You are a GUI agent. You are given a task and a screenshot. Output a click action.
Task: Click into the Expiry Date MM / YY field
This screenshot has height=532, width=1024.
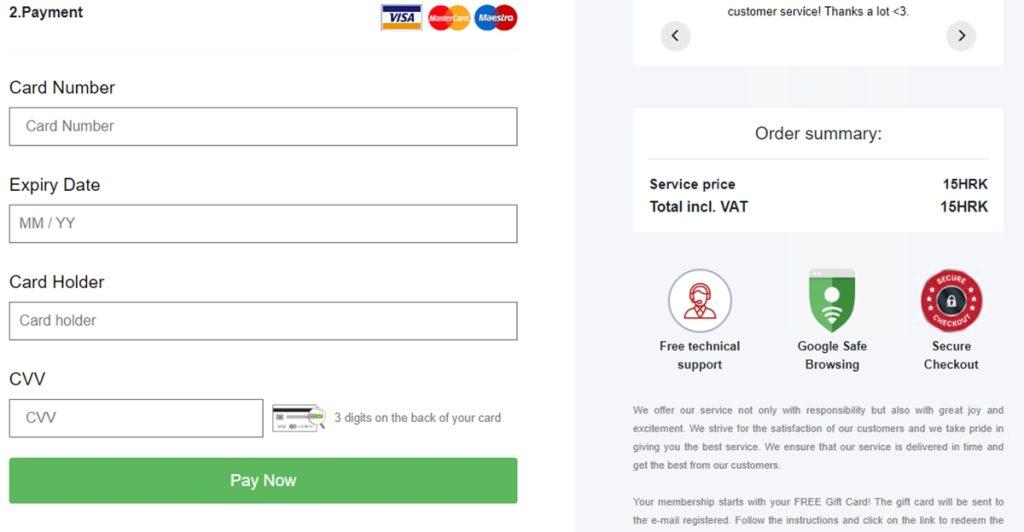point(263,224)
